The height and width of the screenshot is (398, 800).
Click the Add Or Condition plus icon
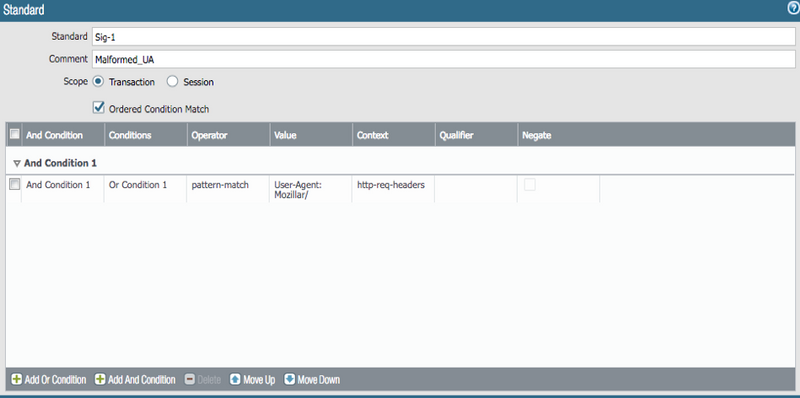tap(16, 380)
